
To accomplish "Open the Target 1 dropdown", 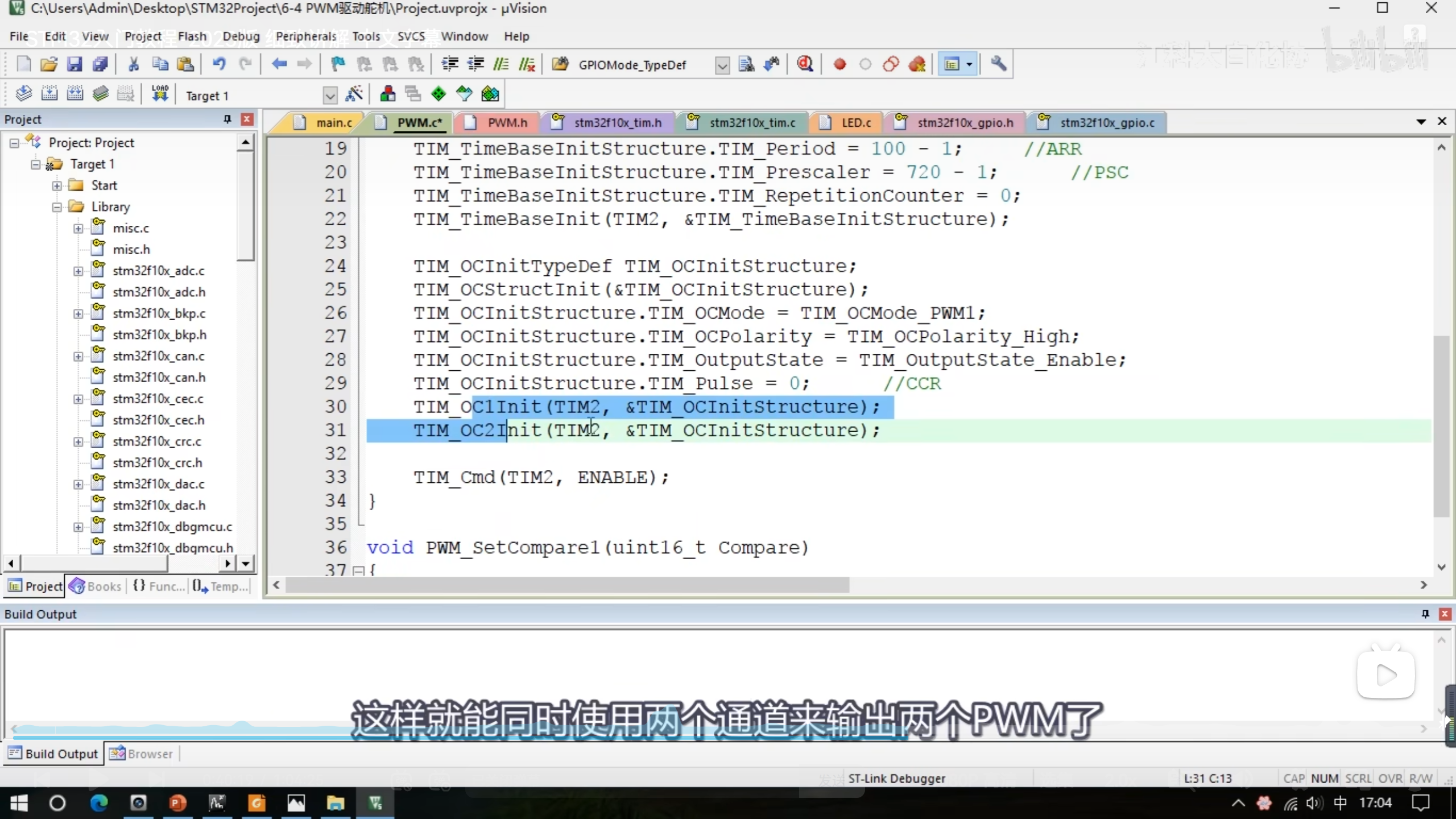I will click(x=330, y=96).
